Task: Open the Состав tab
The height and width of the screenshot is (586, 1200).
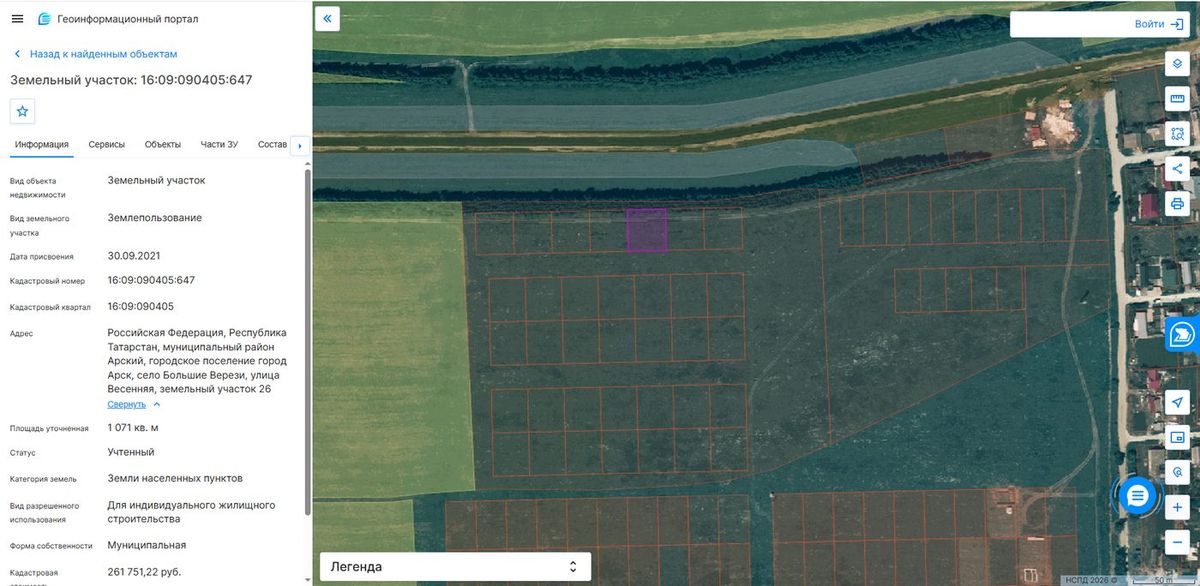Action: click(272, 145)
